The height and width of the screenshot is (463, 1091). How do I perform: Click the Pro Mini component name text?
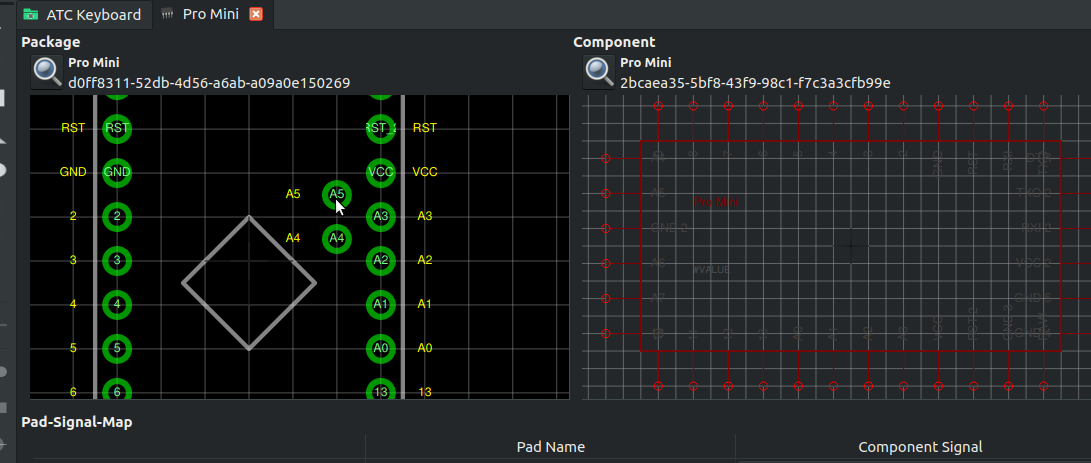(646, 63)
